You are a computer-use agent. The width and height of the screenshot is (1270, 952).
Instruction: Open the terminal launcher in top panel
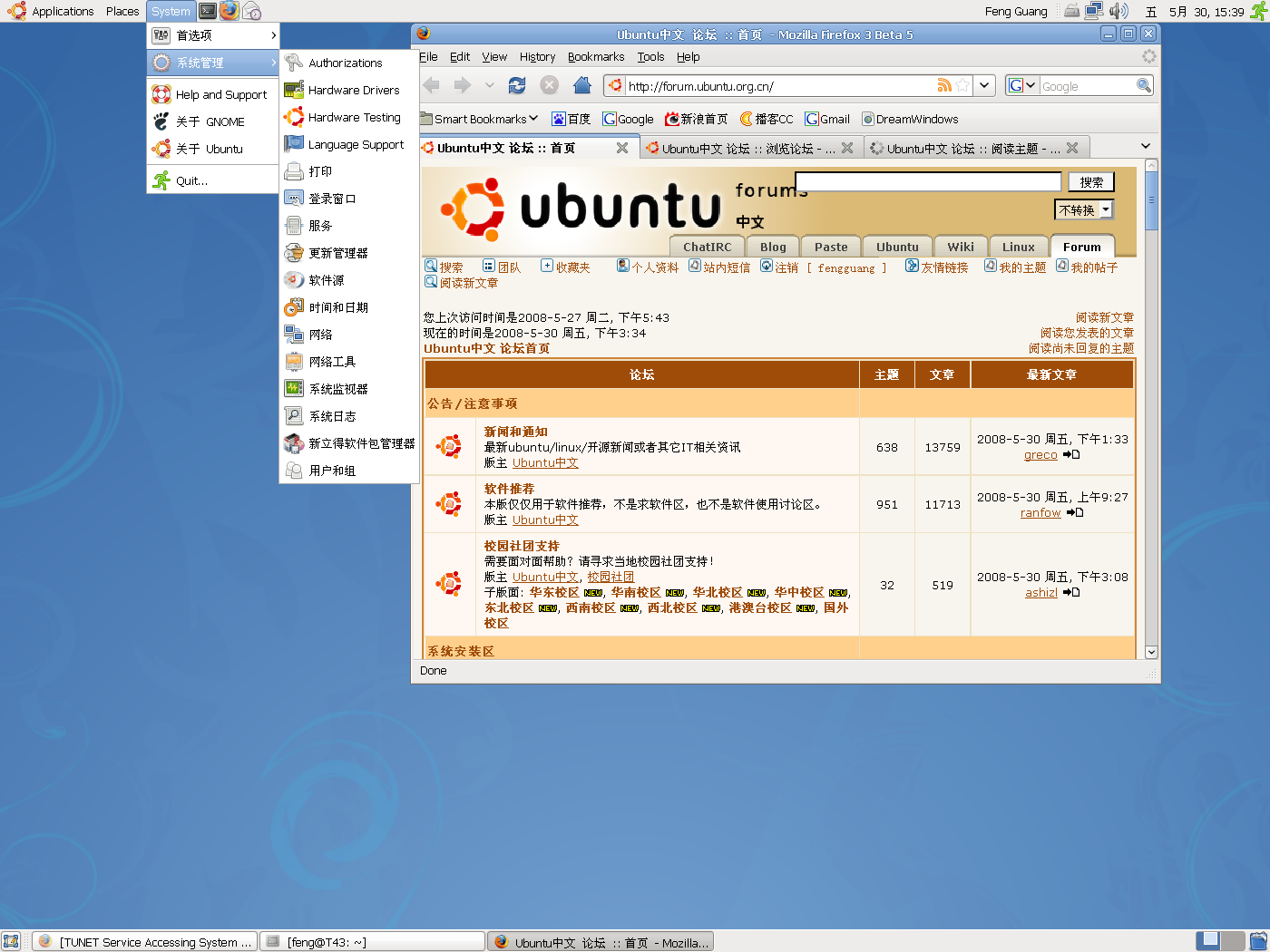(208, 11)
